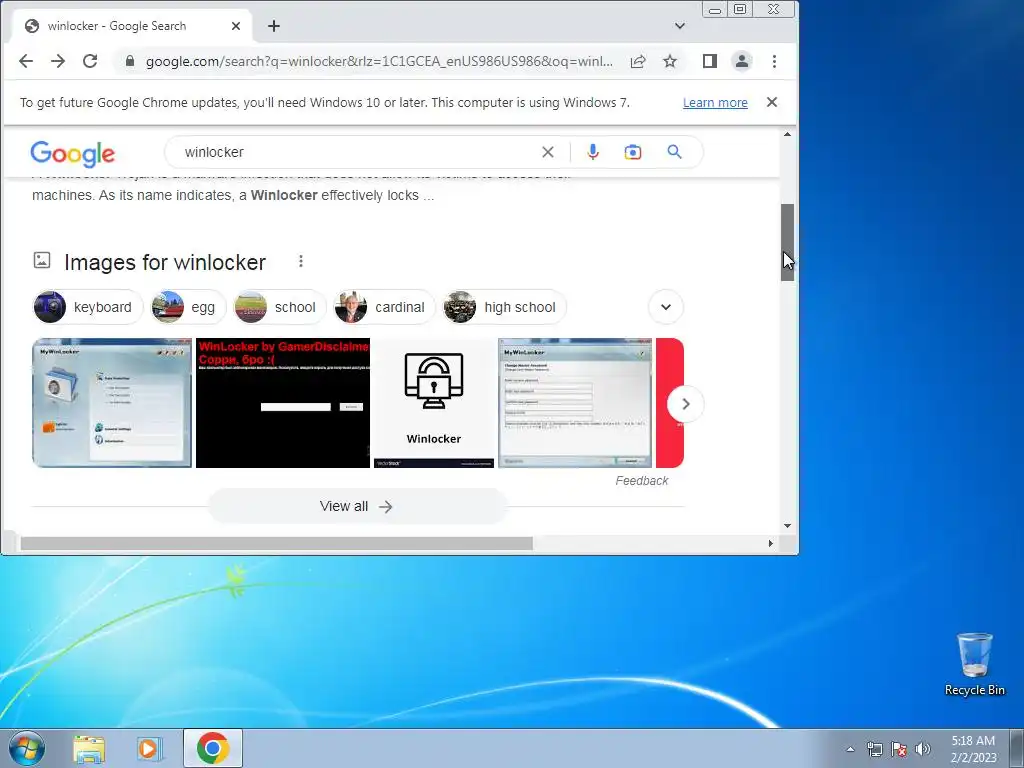Open volume control speaker icon
The height and width of the screenshot is (768, 1024).
(x=923, y=749)
